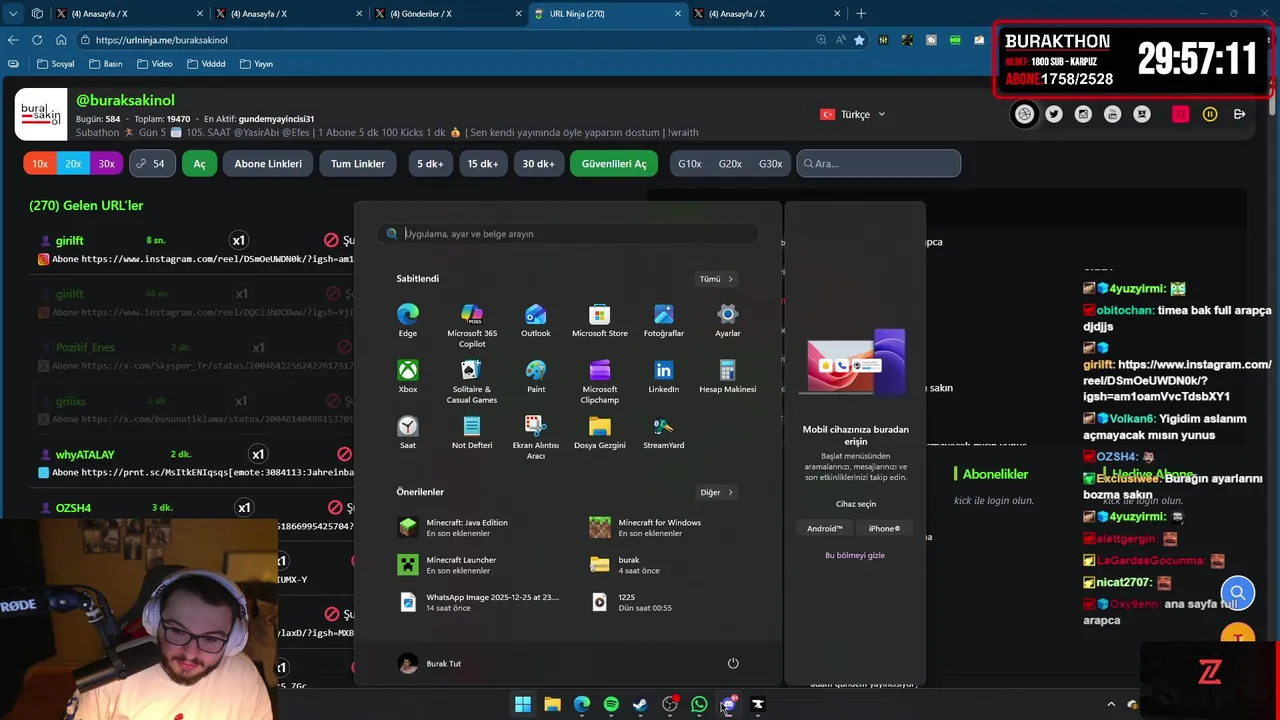The image size is (1280, 720).
Task: Filter by 15 dk+ button
Action: (483, 164)
